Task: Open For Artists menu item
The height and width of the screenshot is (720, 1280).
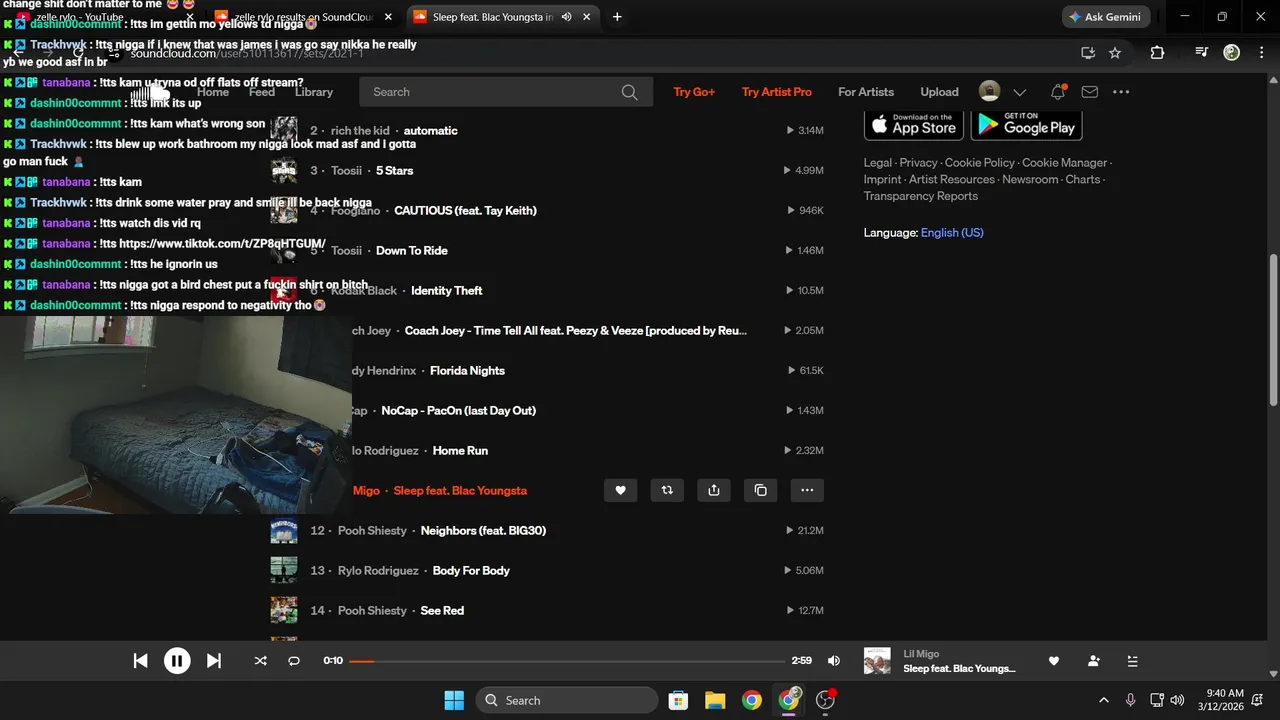Action: coord(866,92)
